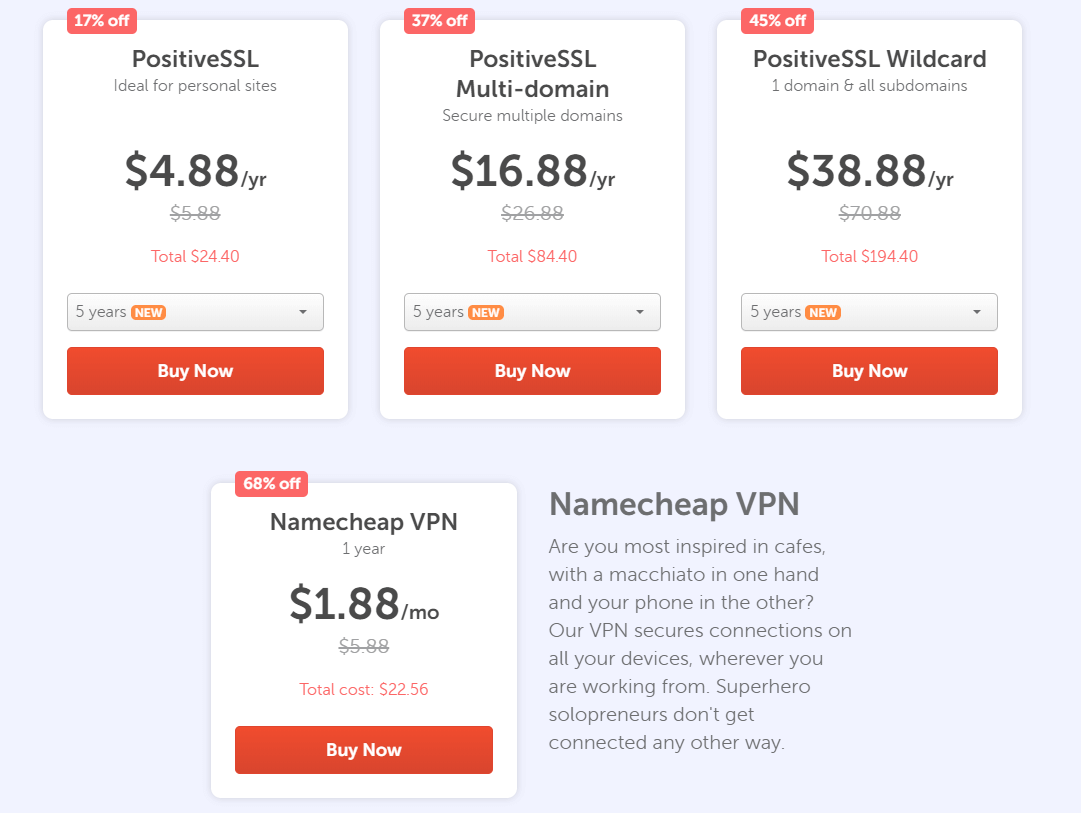
Task: Click the NEW tag in Wildcard dropdown
Action: (823, 312)
